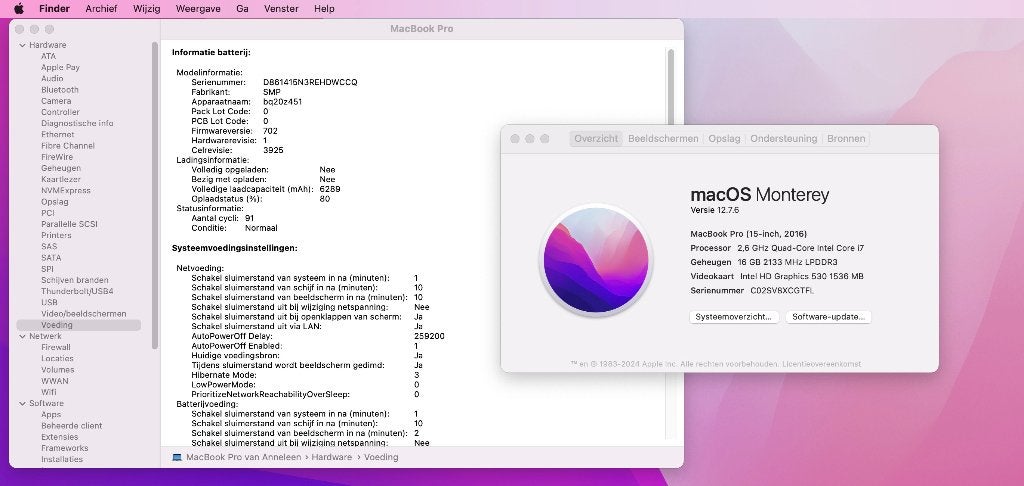Switch to the Ondersteuning tab
The height and width of the screenshot is (486, 1024).
click(x=783, y=138)
